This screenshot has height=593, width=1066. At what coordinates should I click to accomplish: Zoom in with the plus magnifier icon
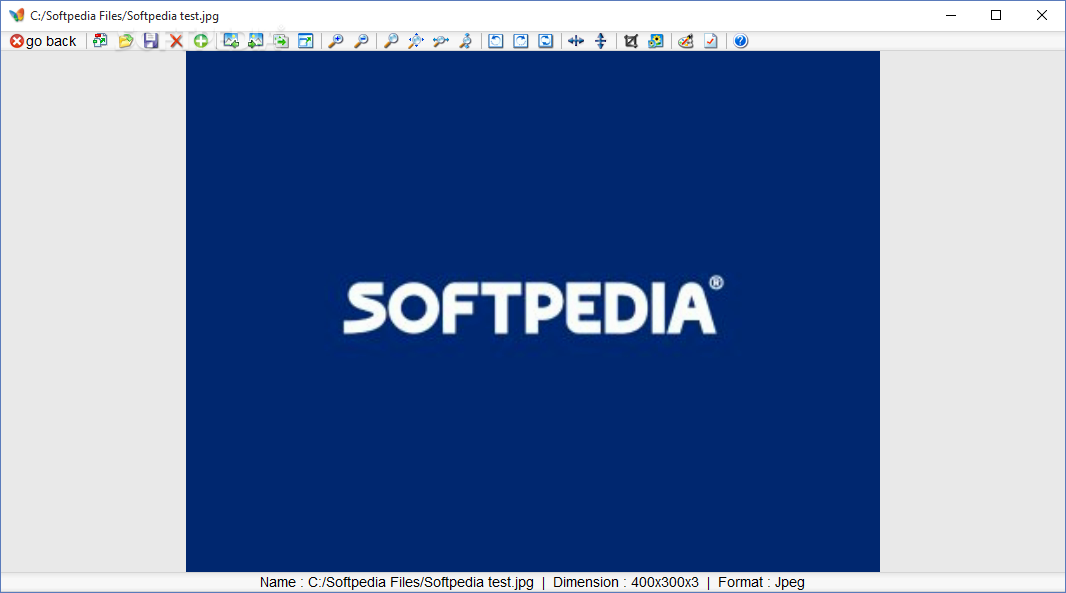tap(336, 41)
